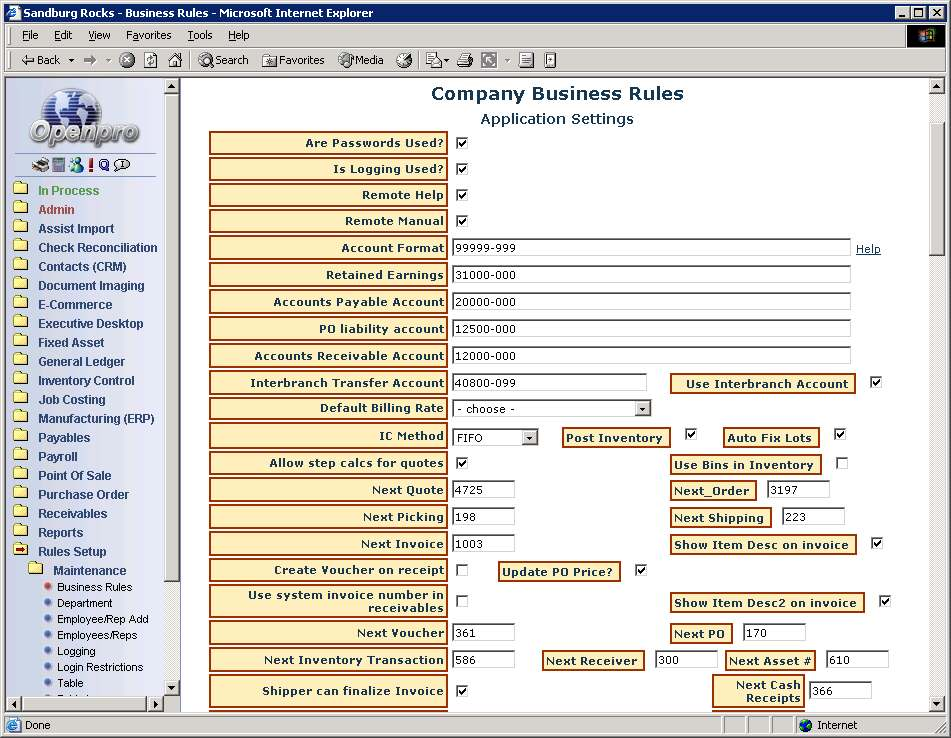Open the Department link under Maintenance
The image size is (951, 738).
click(84, 603)
